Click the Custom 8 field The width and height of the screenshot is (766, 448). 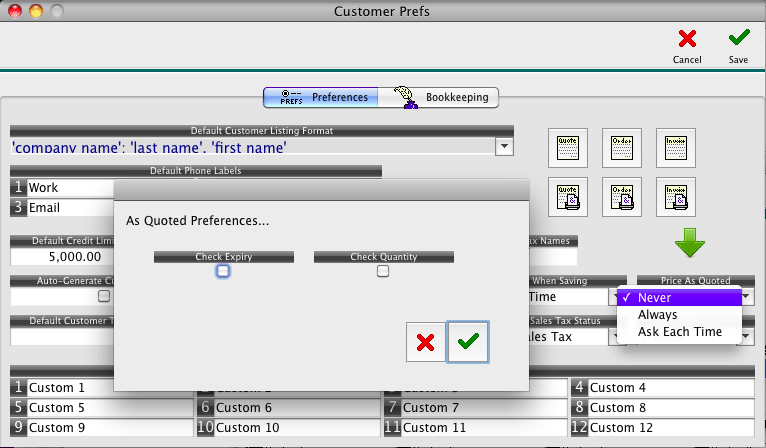click(672, 407)
